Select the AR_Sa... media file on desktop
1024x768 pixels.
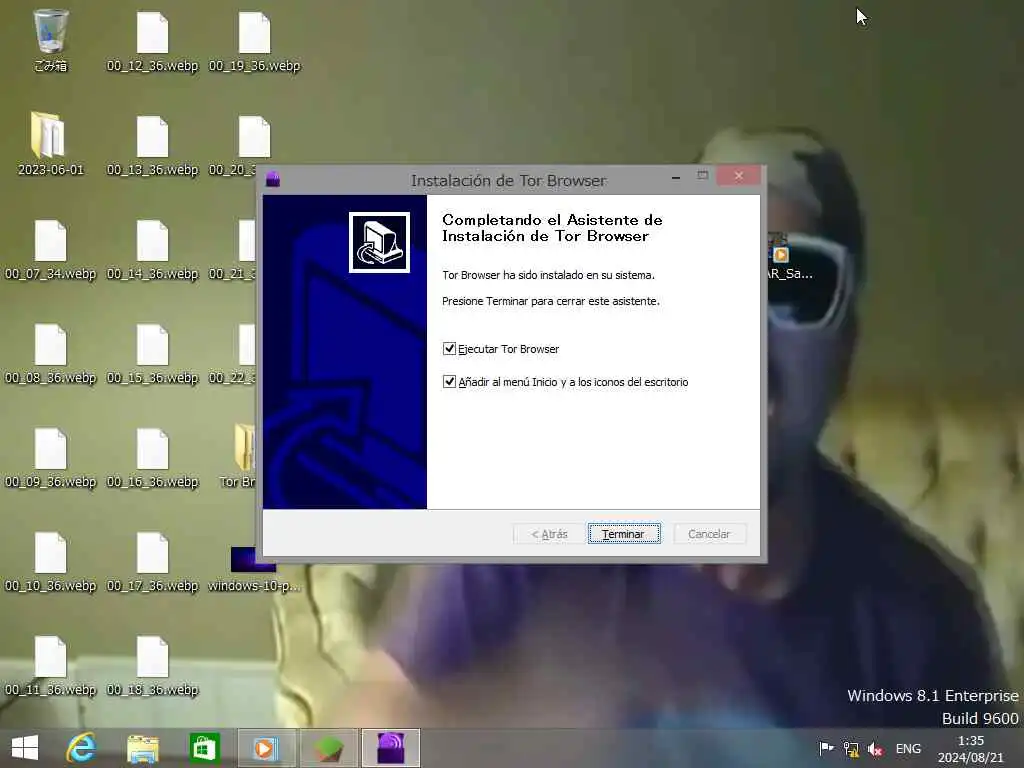point(789,257)
